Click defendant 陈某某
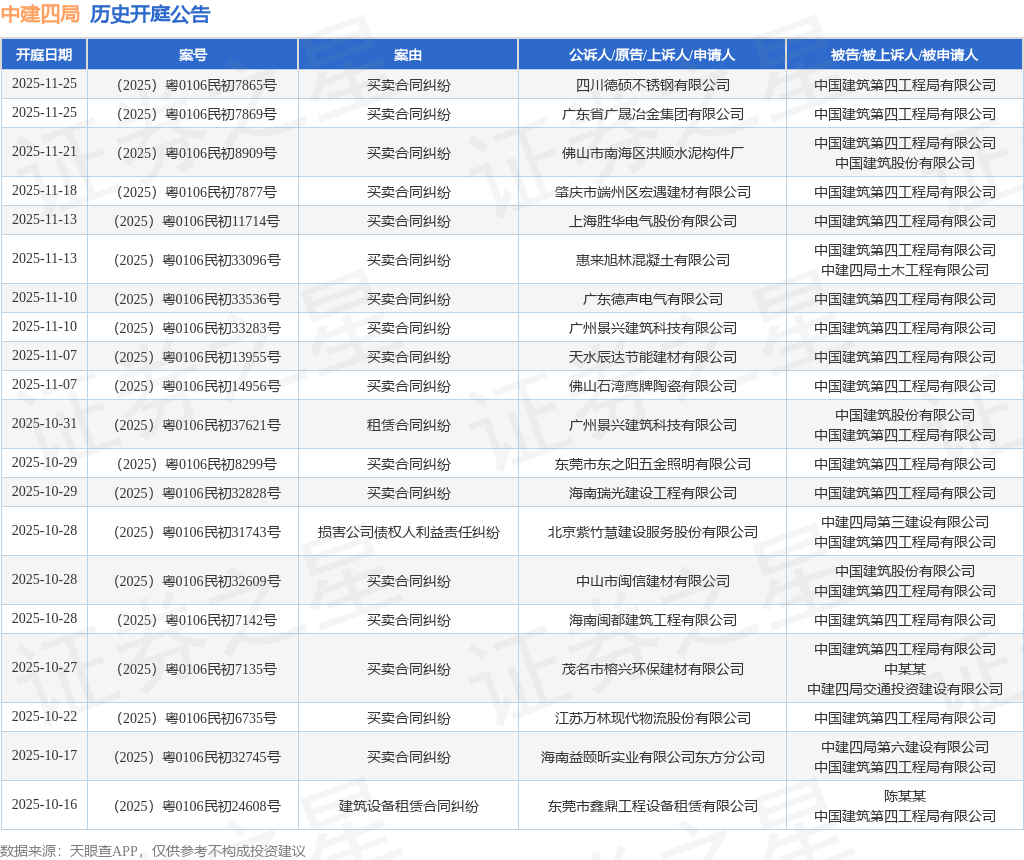Screen dimensions: 1024x860 pos(904,796)
